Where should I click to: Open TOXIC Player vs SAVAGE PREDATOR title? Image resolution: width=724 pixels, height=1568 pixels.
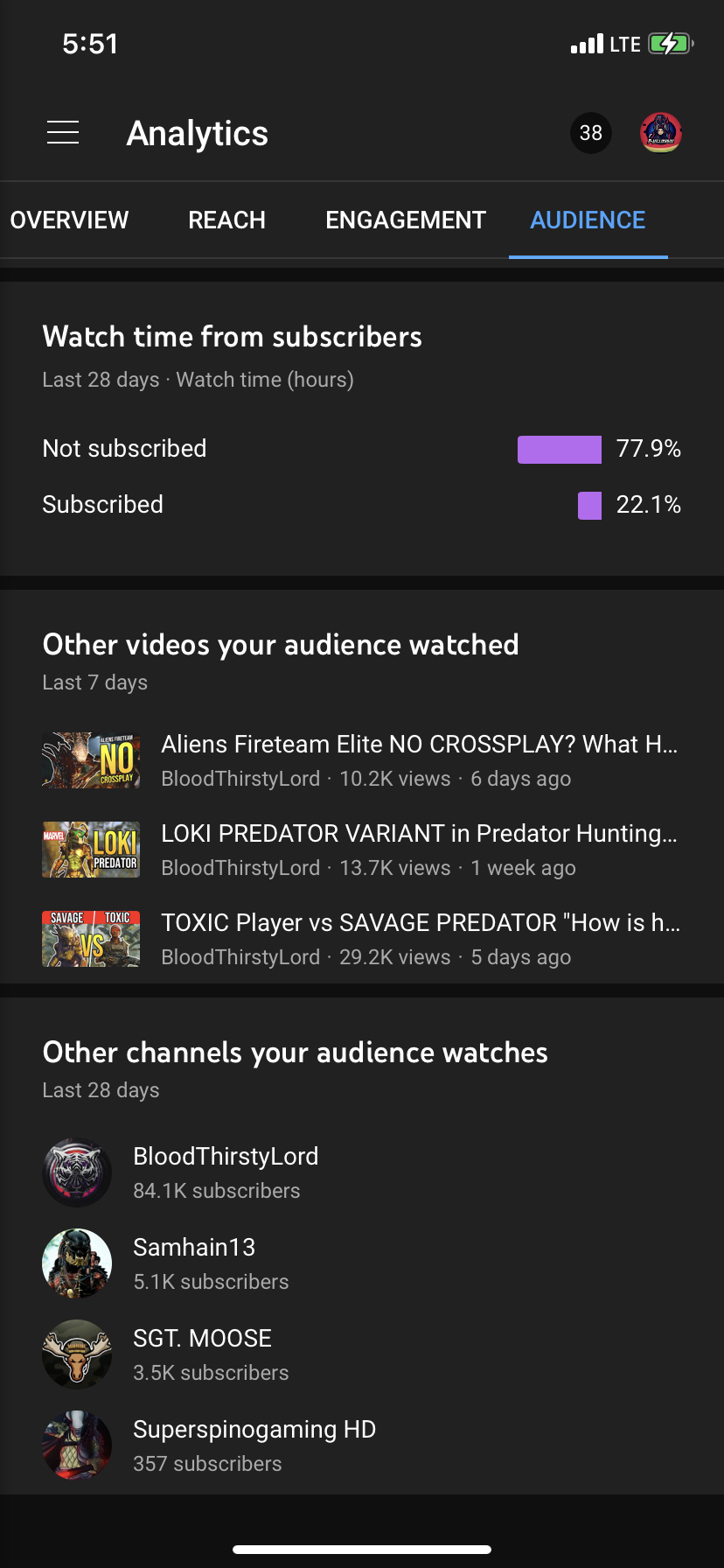(420, 923)
